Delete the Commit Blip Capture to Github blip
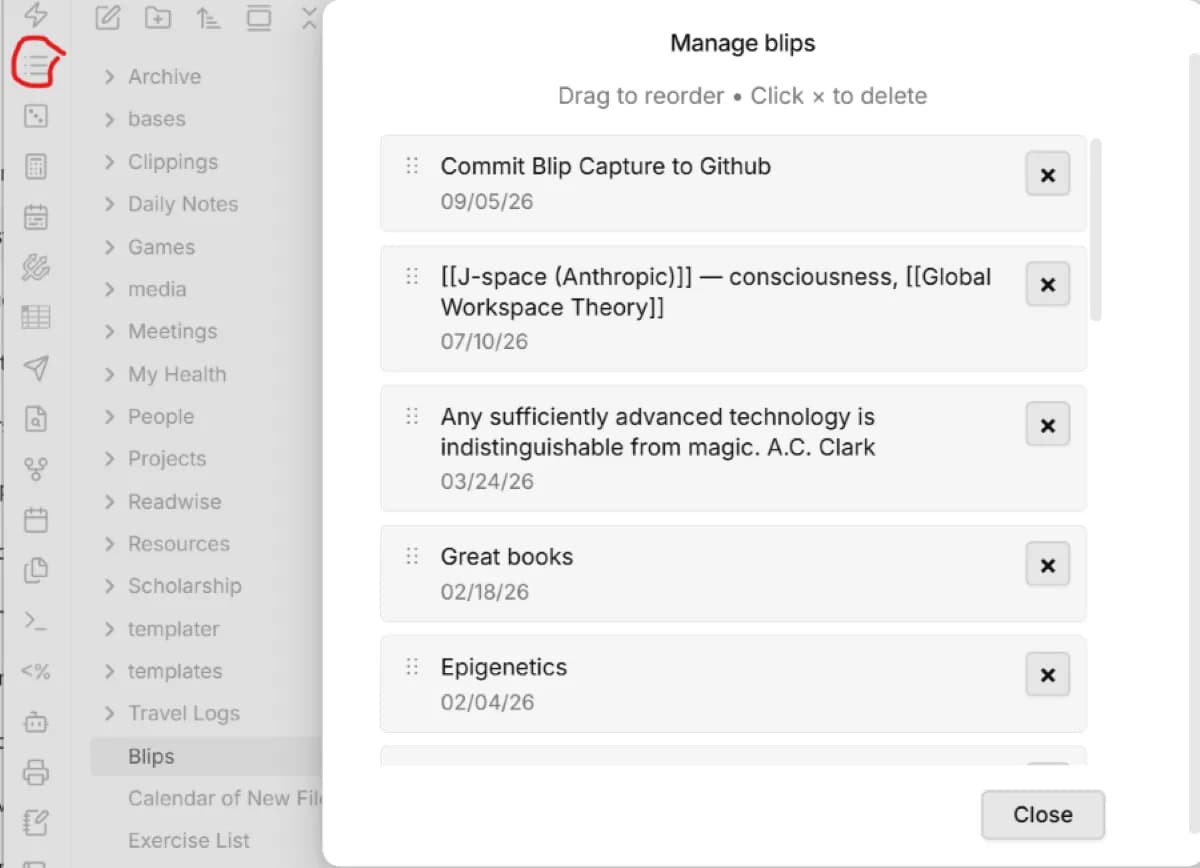 [1048, 175]
